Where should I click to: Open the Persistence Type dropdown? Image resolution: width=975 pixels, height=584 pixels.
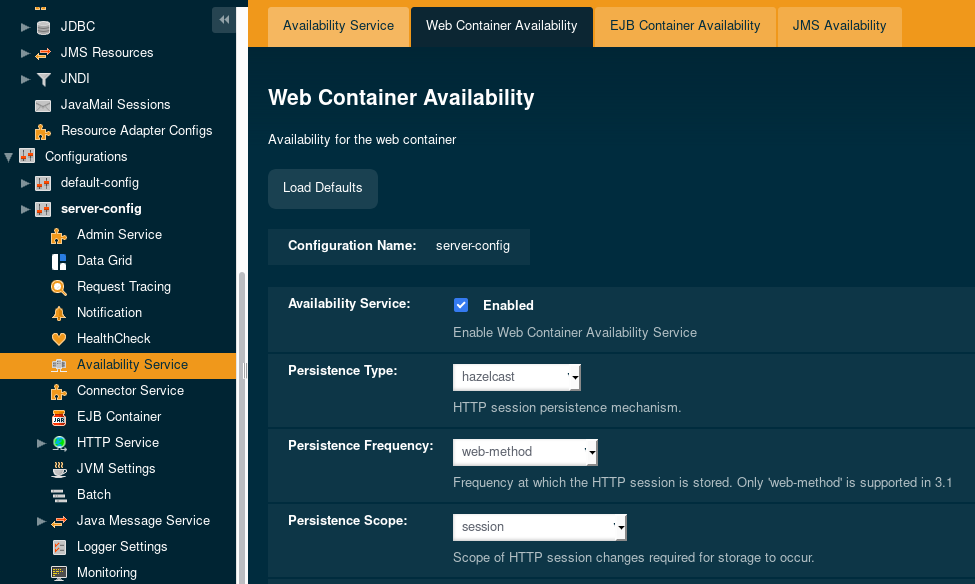point(517,377)
